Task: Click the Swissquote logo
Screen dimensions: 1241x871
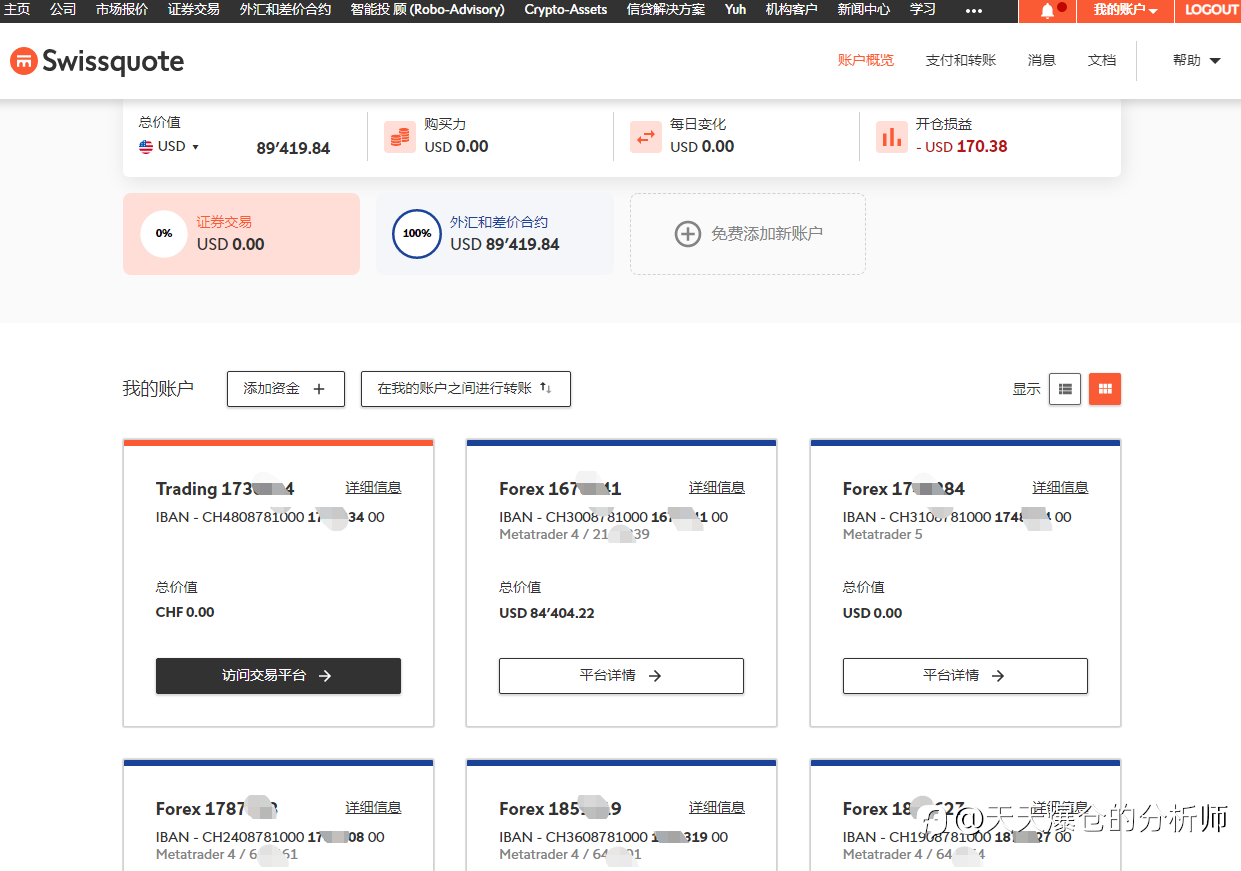Action: click(97, 62)
